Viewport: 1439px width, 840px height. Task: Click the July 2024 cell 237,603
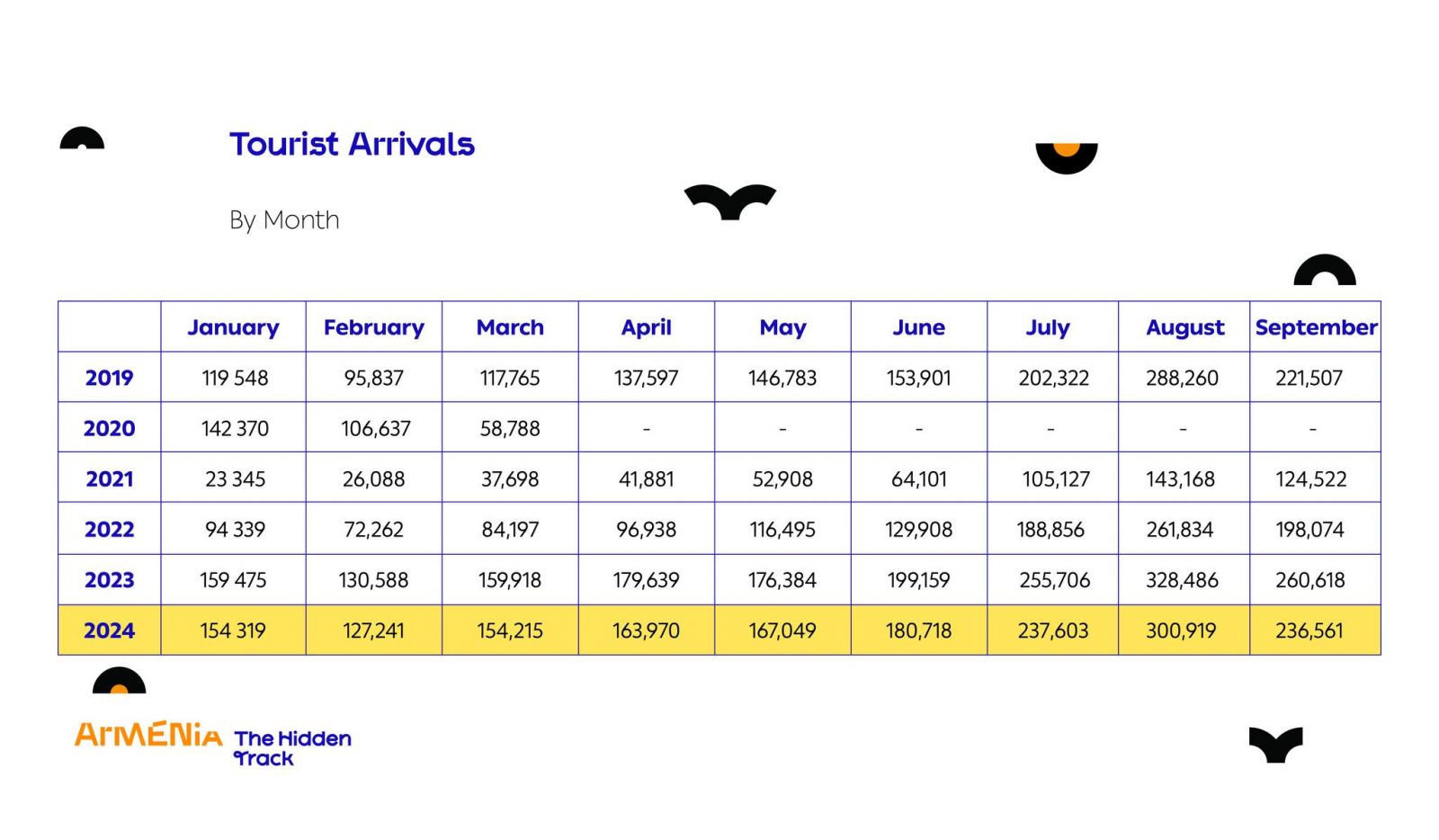point(1052,630)
